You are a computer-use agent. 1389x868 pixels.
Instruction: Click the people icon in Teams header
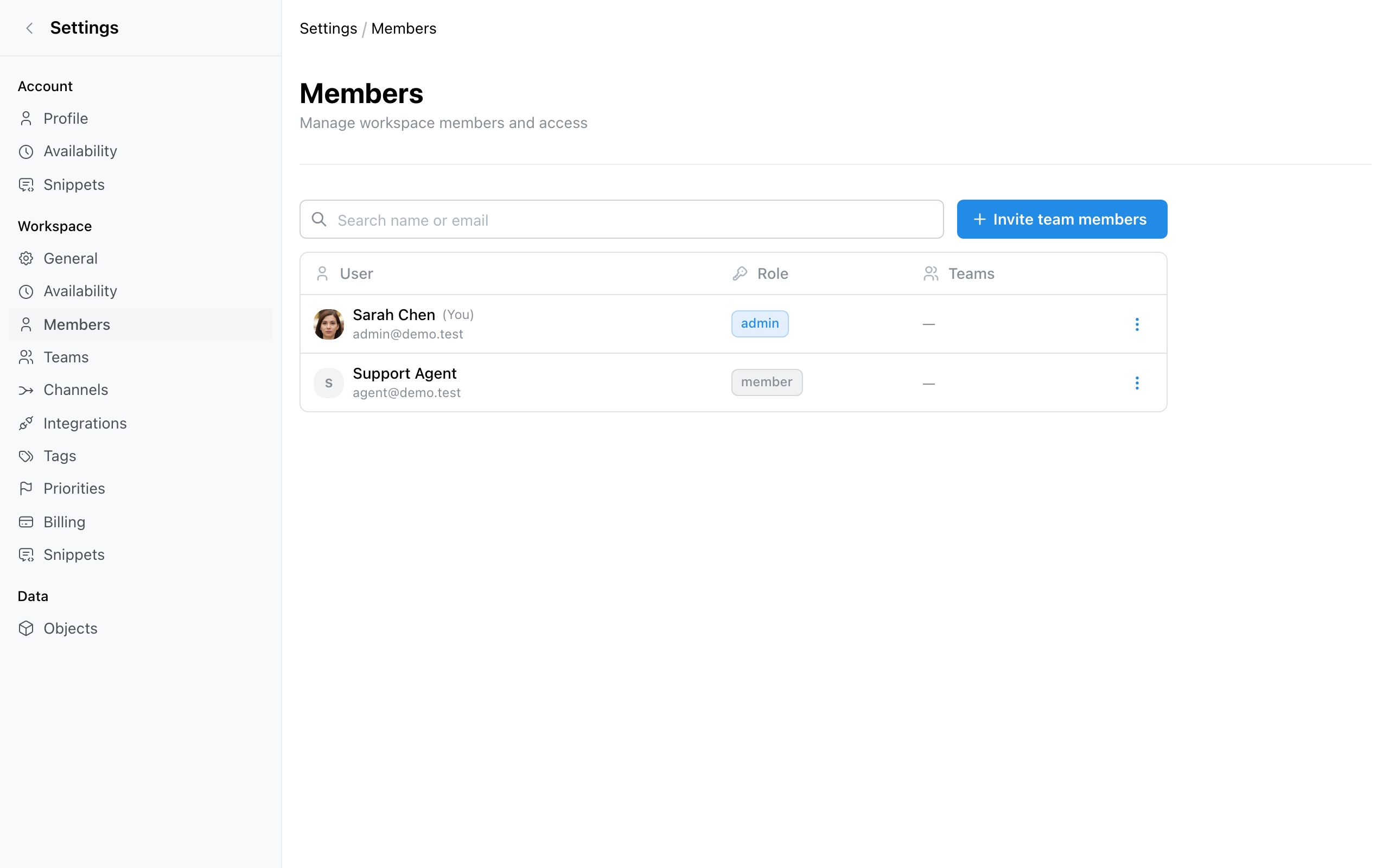[x=931, y=274]
